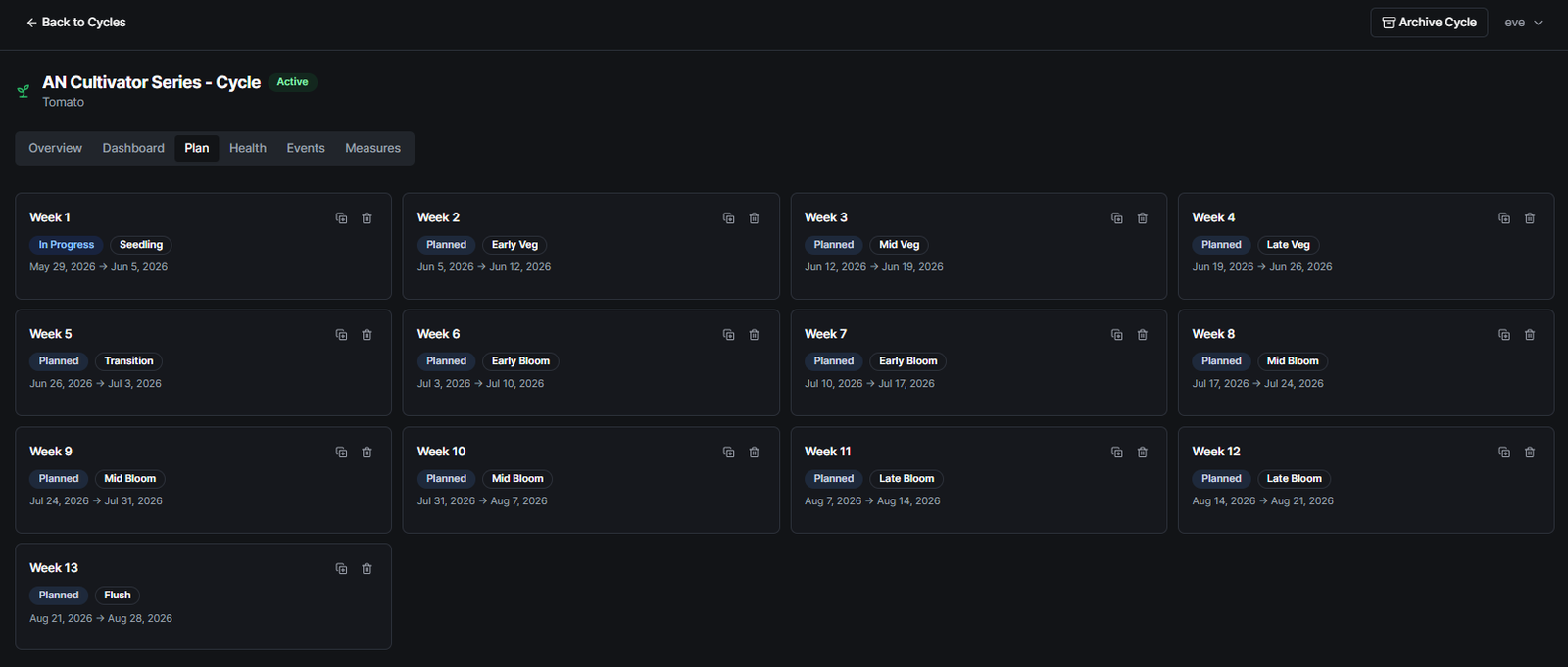Trash the Week 6 card

[754, 335]
